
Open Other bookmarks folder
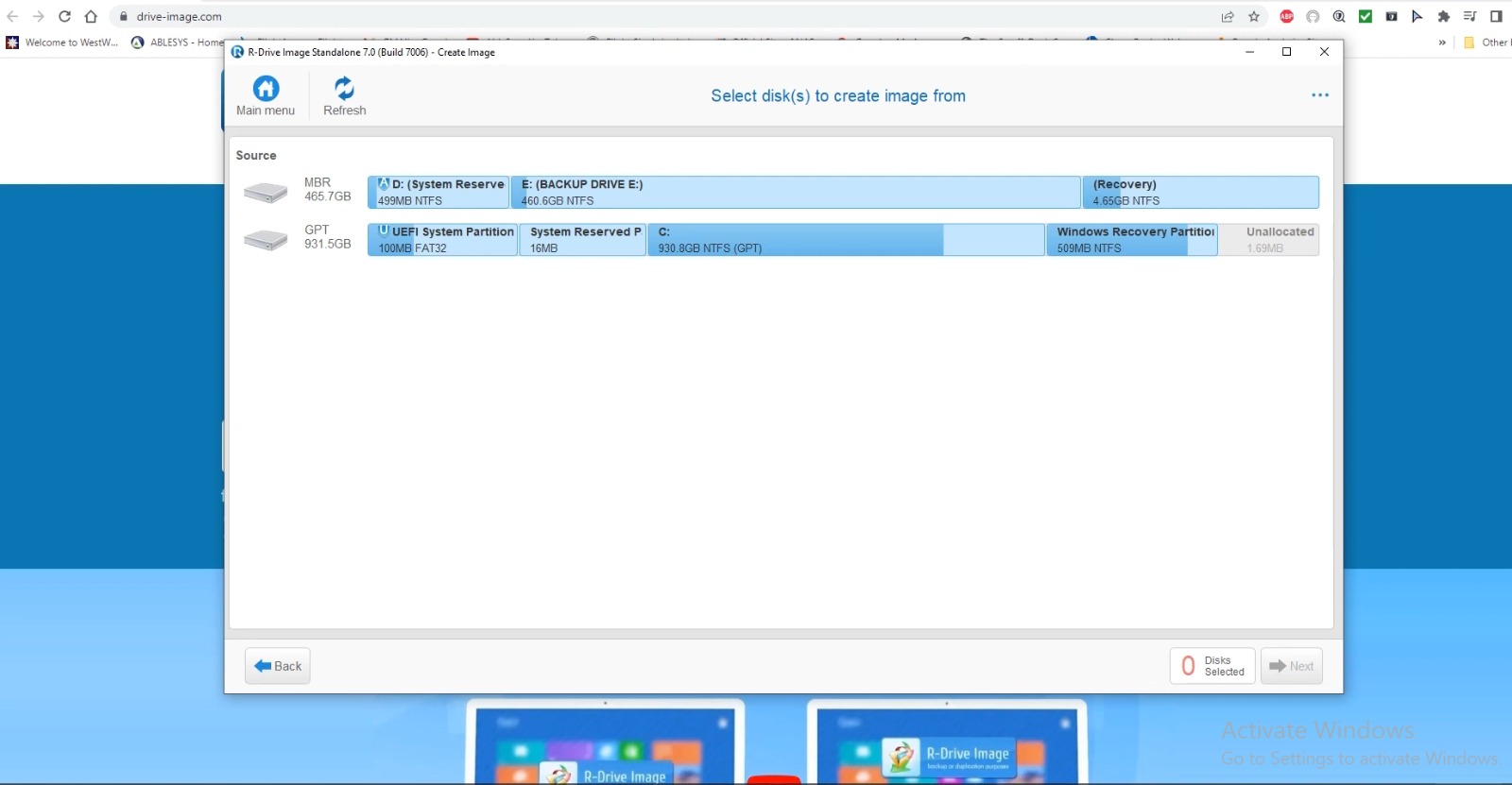pos(1486,43)
